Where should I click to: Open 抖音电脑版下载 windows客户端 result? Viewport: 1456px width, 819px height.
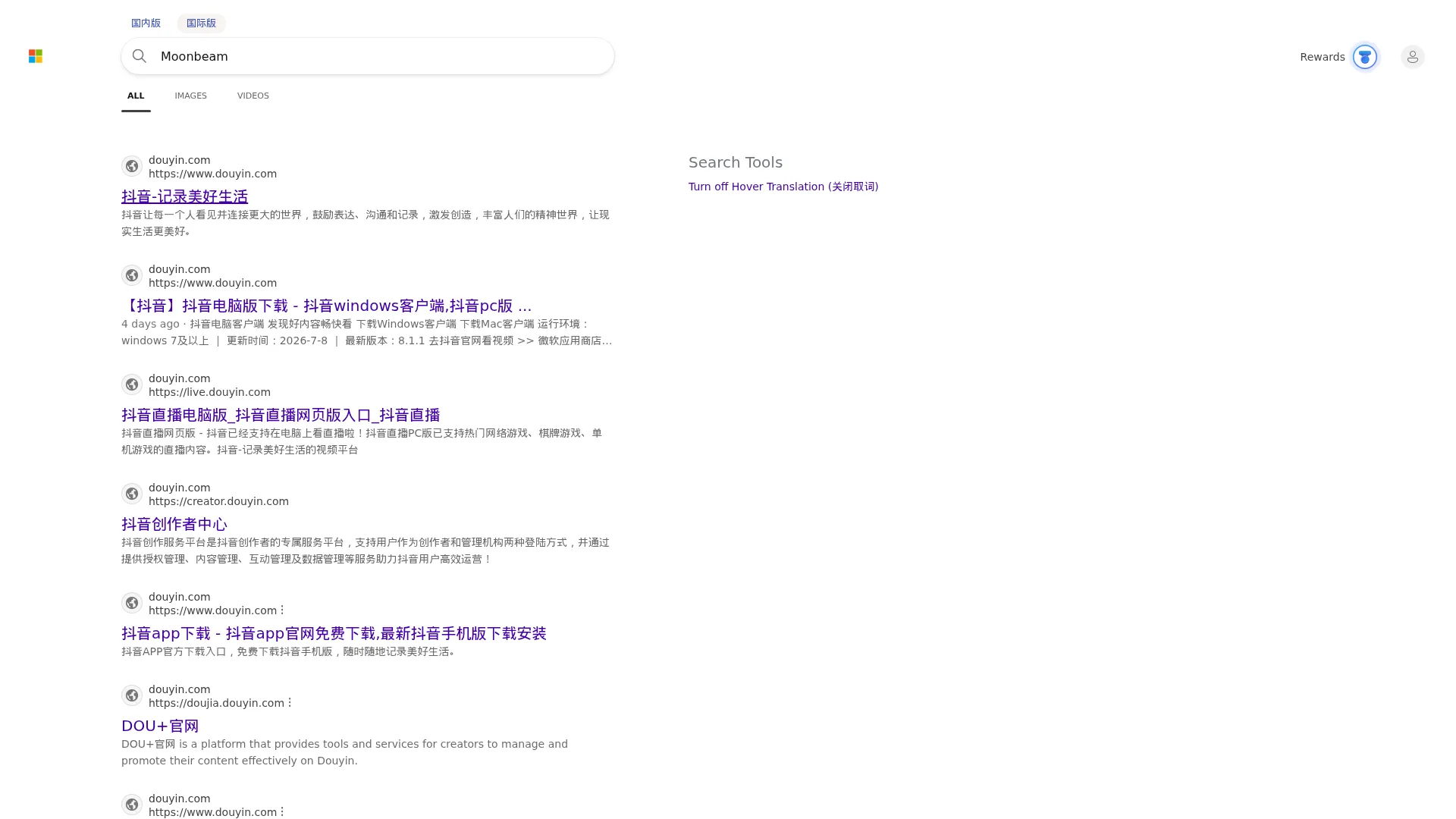[x=327, y=306]
